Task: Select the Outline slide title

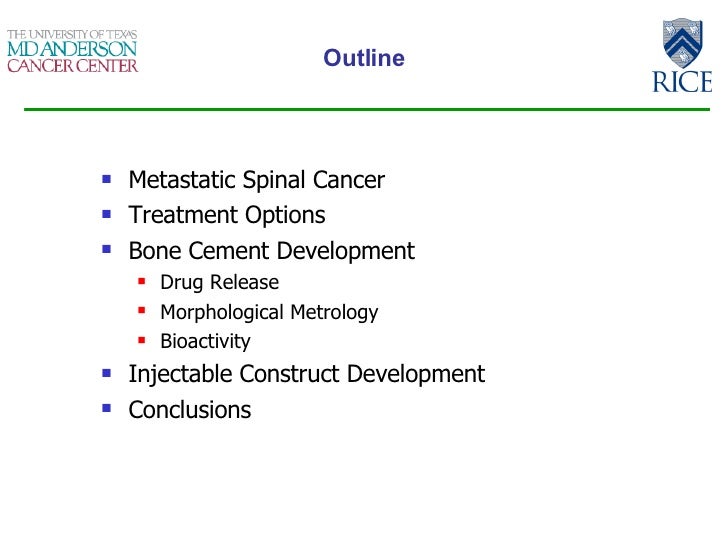Action: click(x=364, y=58)
